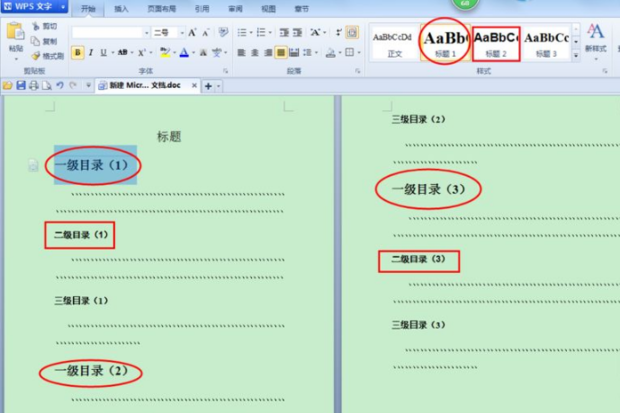Image resolution: width=620 pixels, height=413 pixels.
Task: Toggle superscript X² button
Action: click(x=142, y=52)
